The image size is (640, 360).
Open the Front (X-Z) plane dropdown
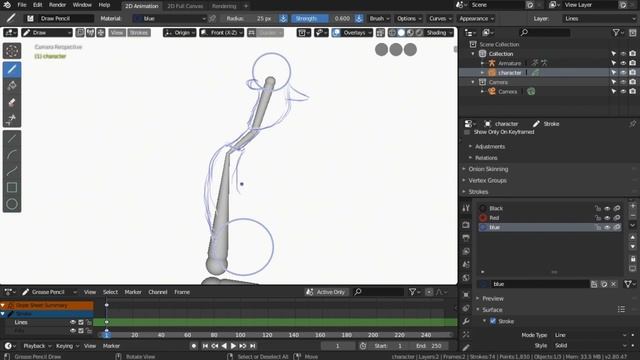pos(222,33)
